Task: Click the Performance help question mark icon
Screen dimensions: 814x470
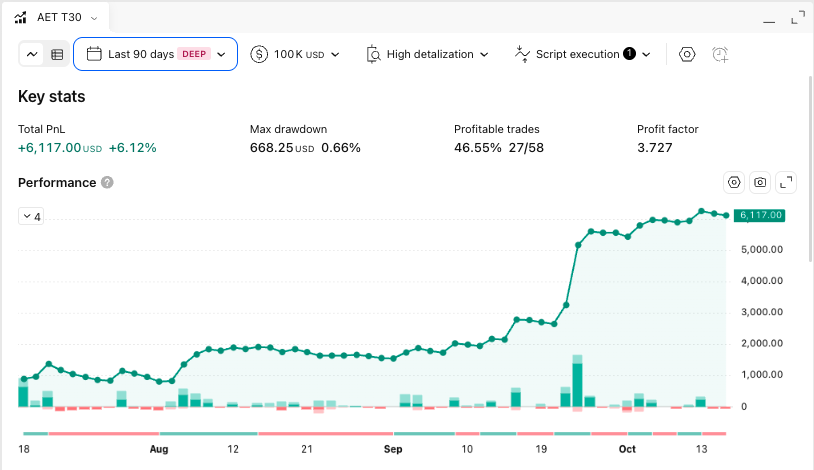Action: (107, 183)
